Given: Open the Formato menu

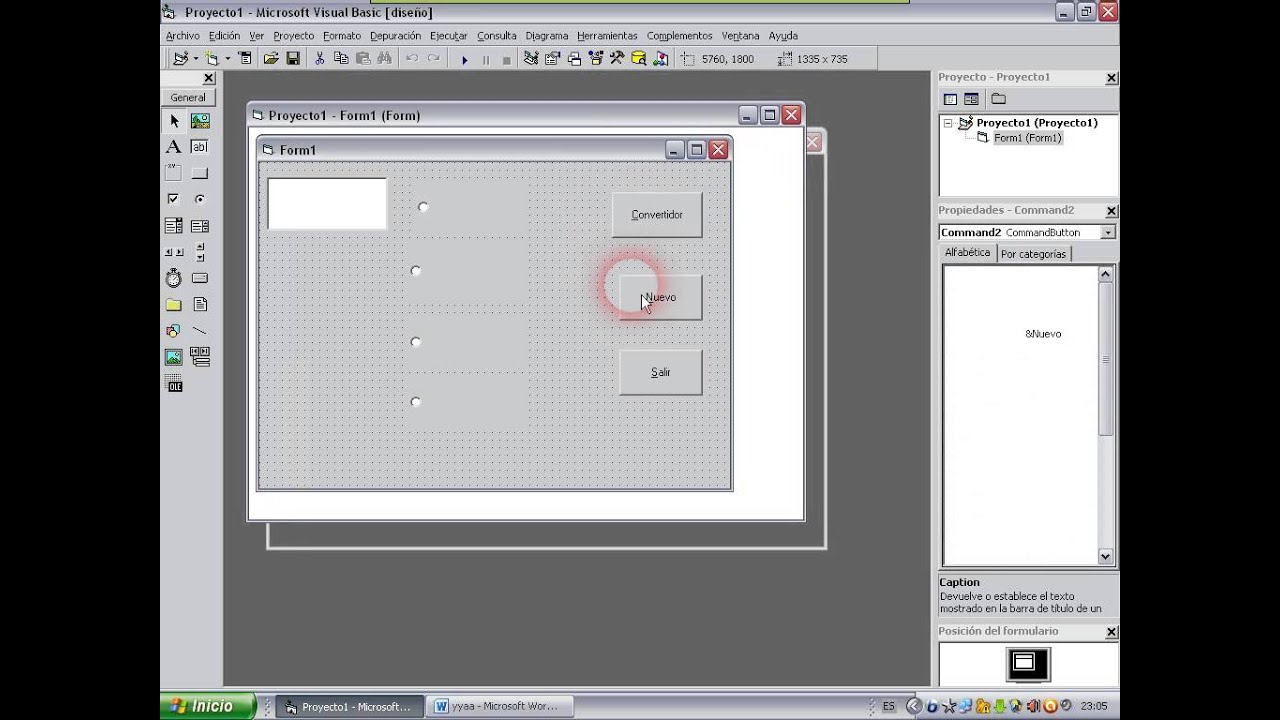Looking at the screenshot, I should point(342,36).
